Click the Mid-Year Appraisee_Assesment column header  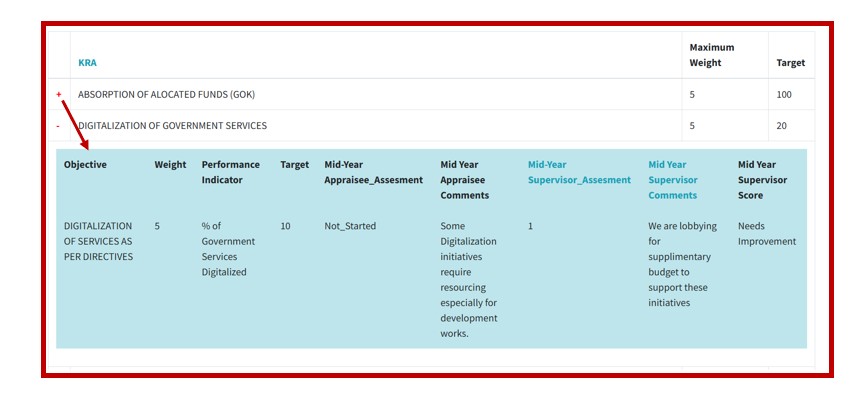coord(368,172)
